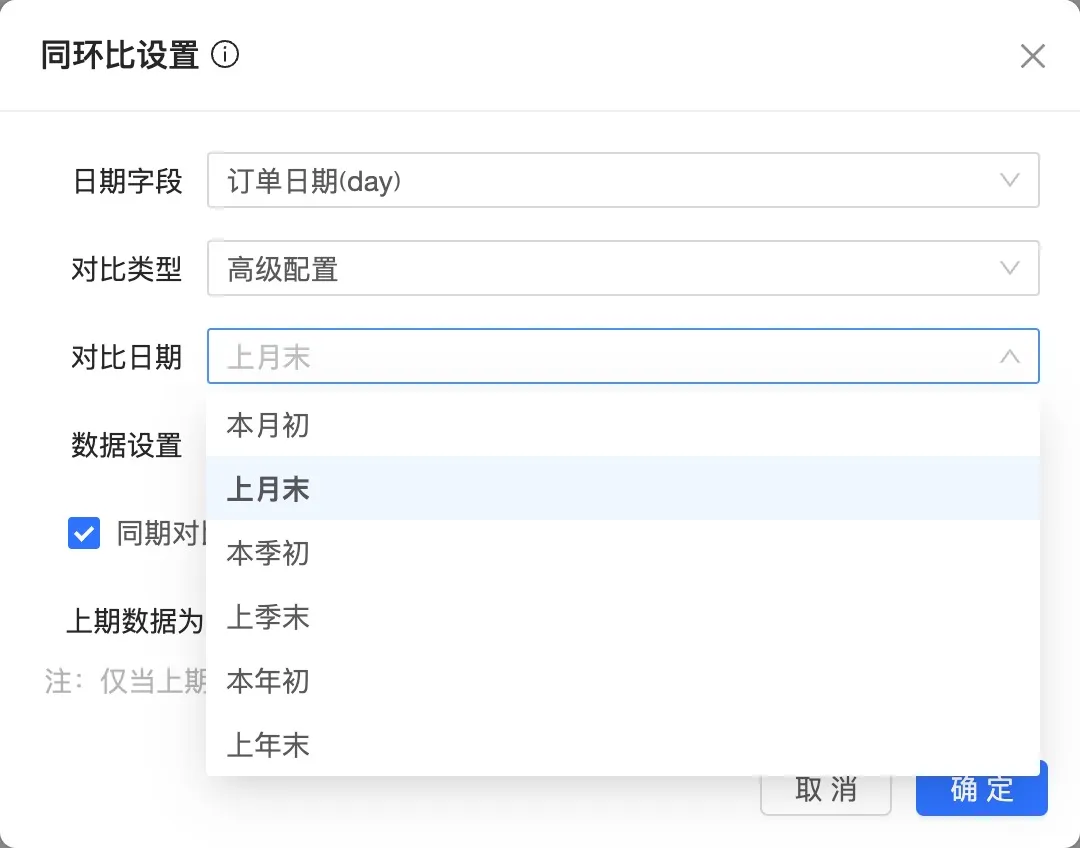Click the 同环比设置 dialog title

(120, 55)
